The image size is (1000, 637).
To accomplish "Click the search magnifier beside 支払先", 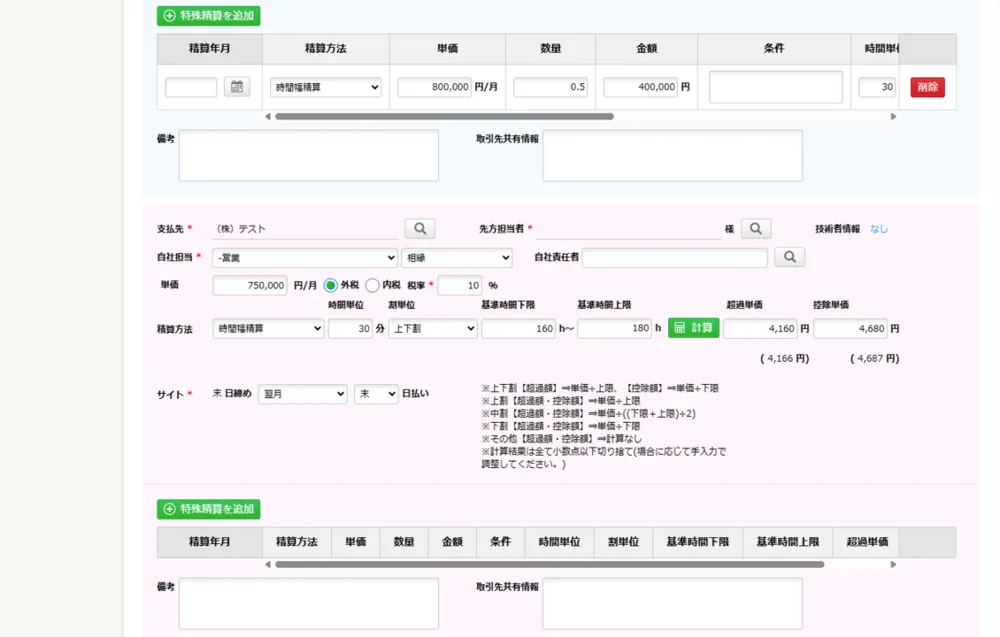I will (x=419, y=228).
